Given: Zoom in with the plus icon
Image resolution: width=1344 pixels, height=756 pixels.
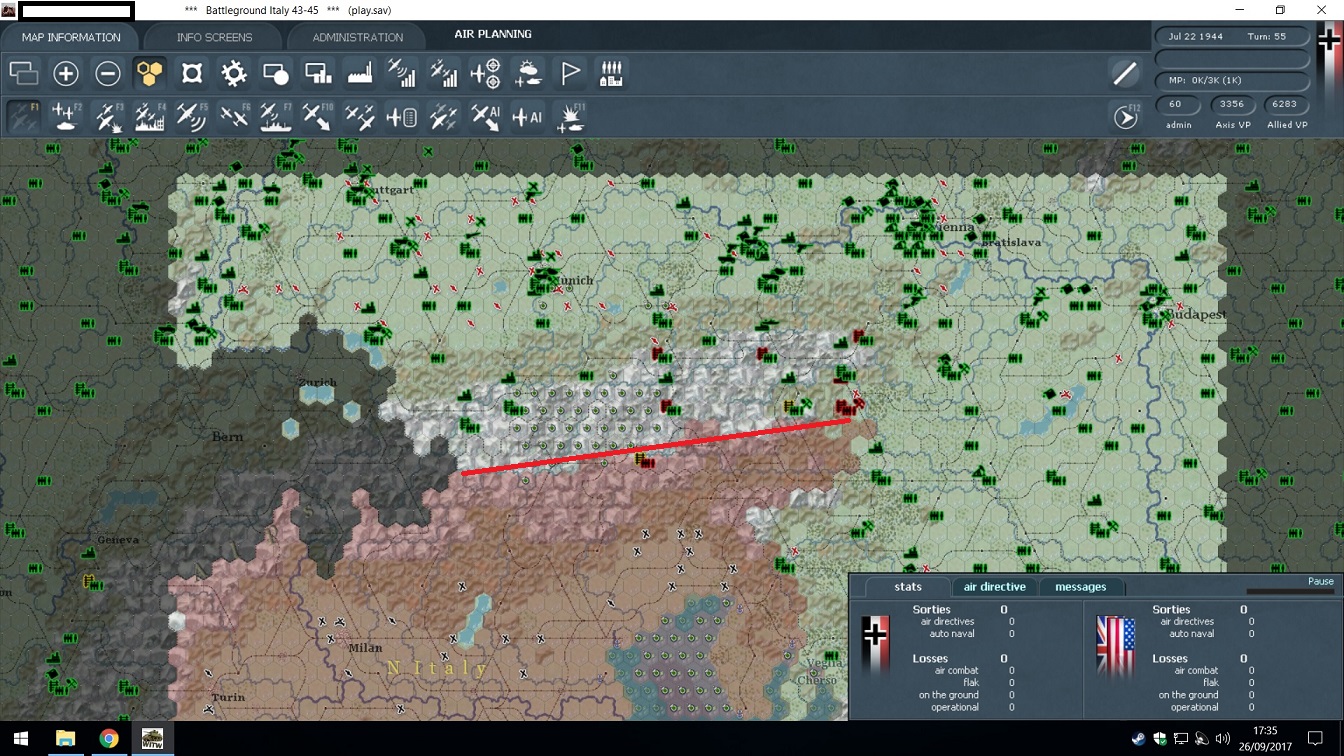Looking at the screenshot, I should point(66,74).
